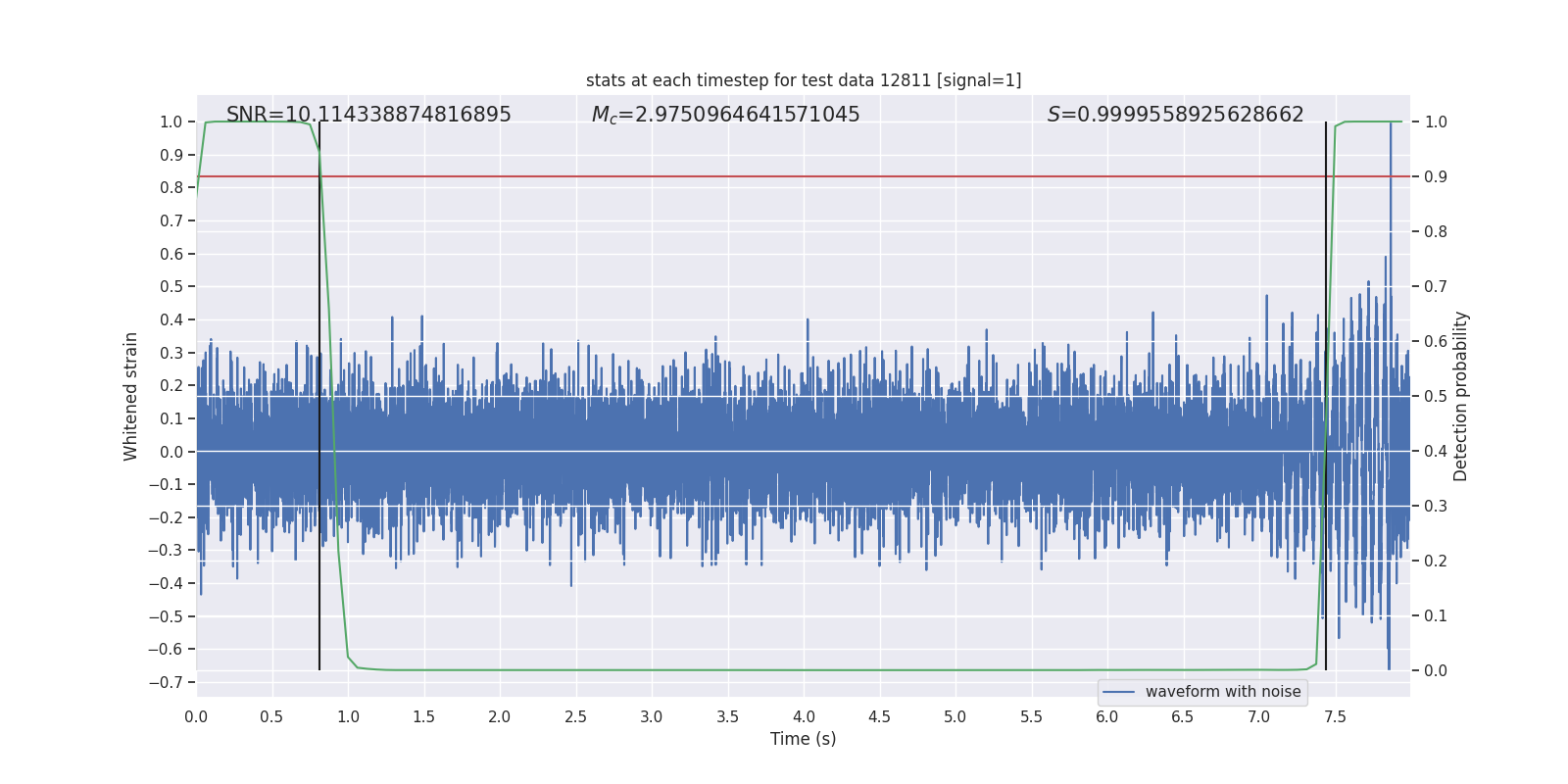
Task: Select the 7.5 tick label on time axis
Action: [1335, 717]
